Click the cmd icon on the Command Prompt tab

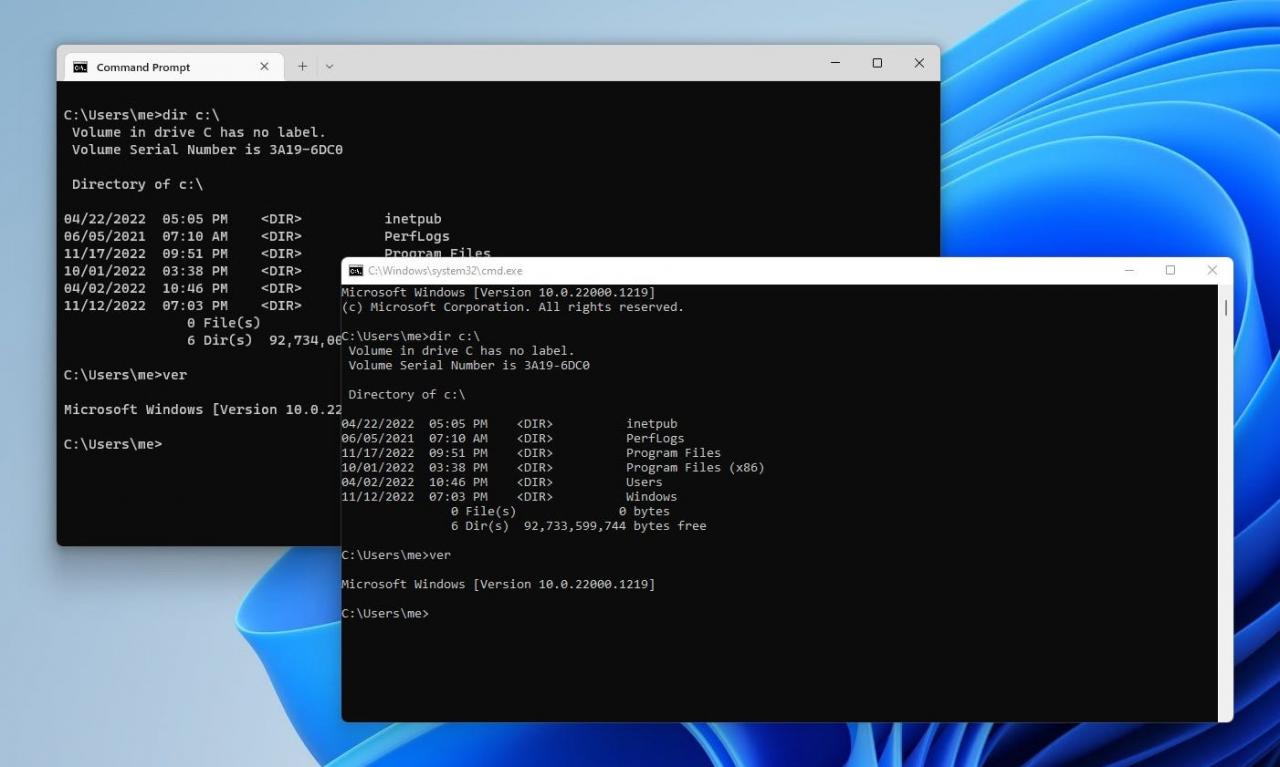81,66
